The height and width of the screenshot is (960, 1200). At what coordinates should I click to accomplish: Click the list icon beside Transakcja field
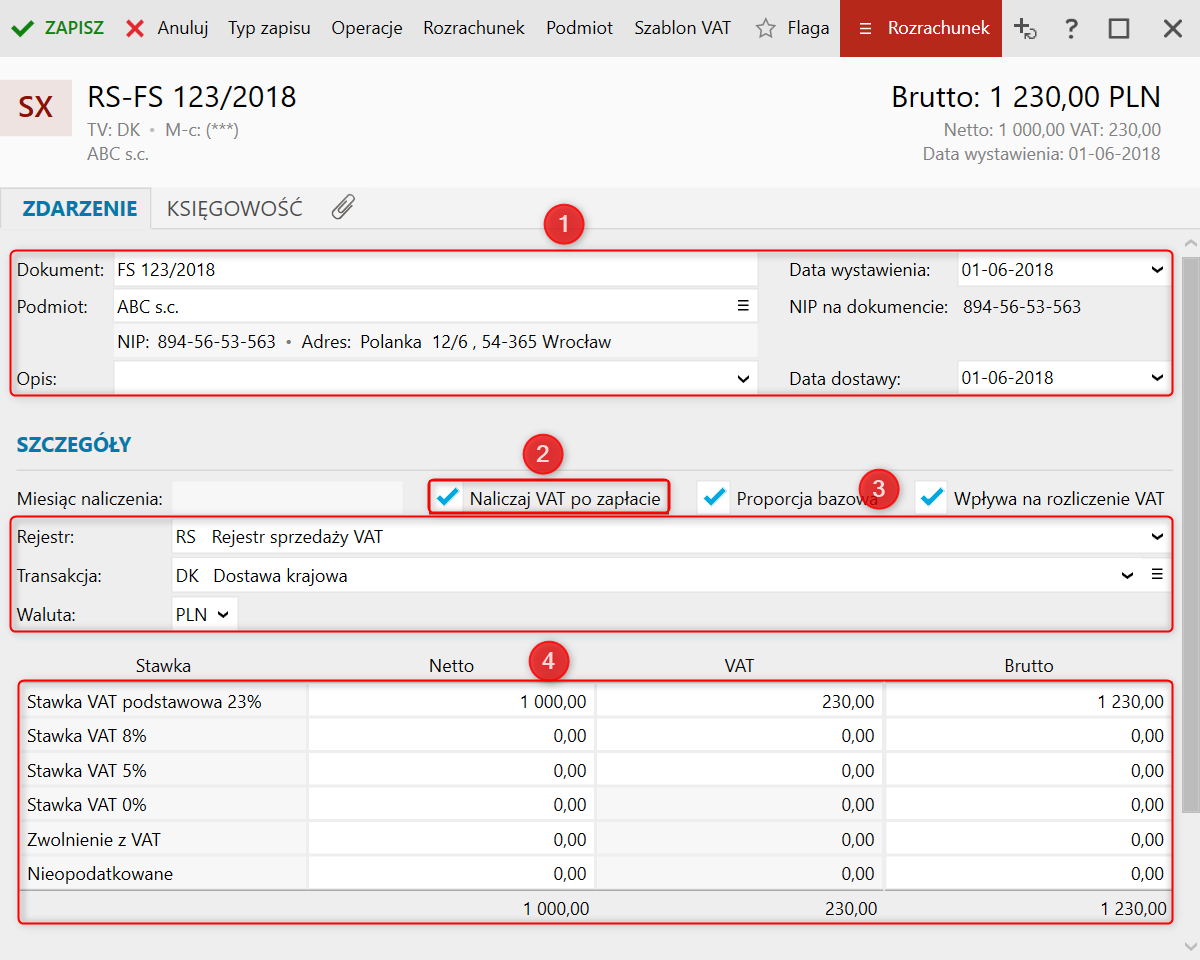click(1157, 574)
